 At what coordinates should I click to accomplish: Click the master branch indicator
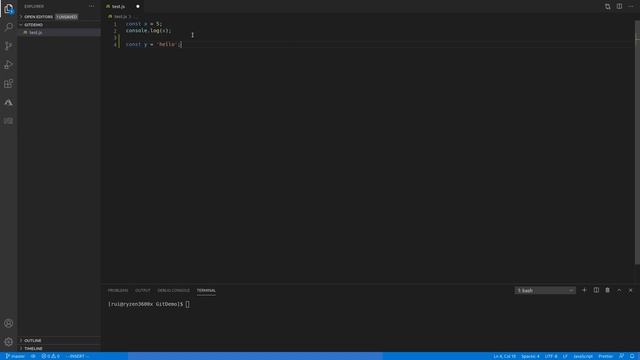click(15, 356)
